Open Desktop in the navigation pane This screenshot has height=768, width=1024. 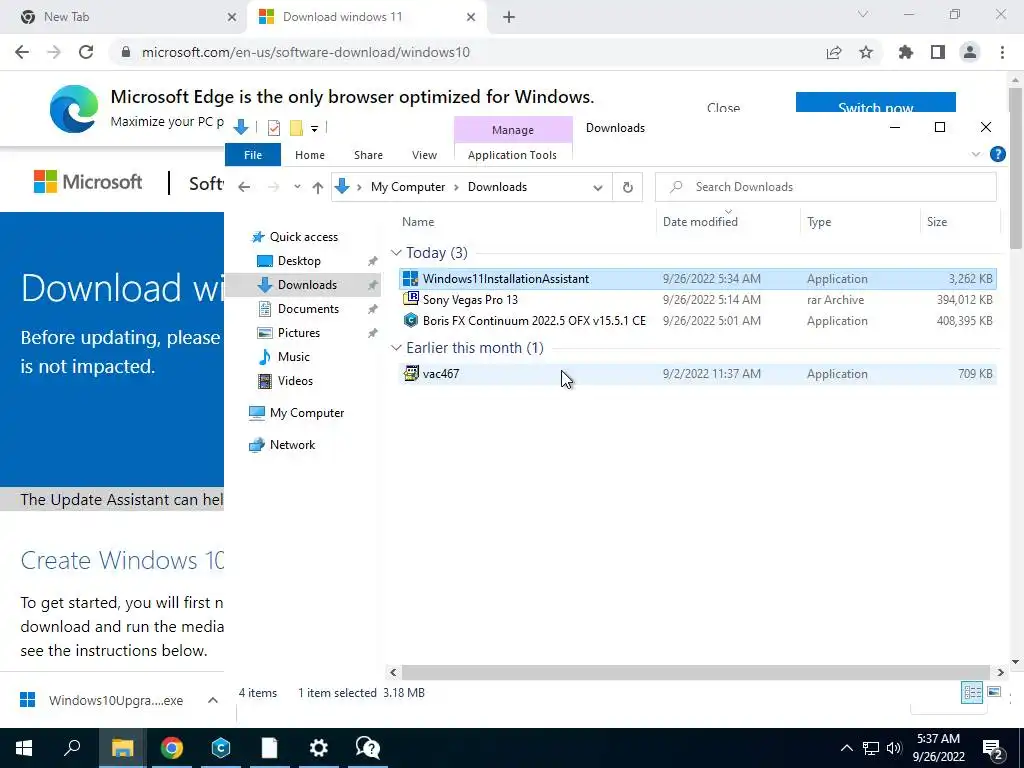click(x=298, y=261)
